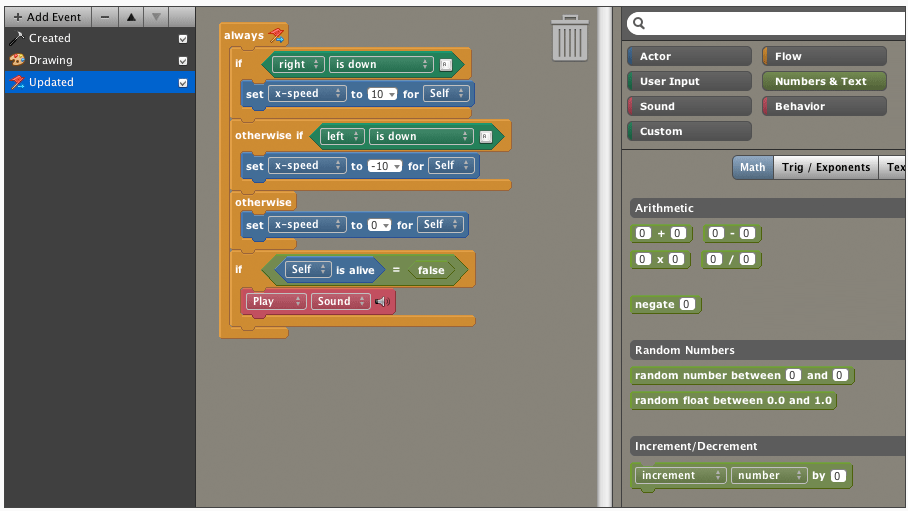
Task: Open the 'right' key dropdown
Action: (x=298, y=64)
